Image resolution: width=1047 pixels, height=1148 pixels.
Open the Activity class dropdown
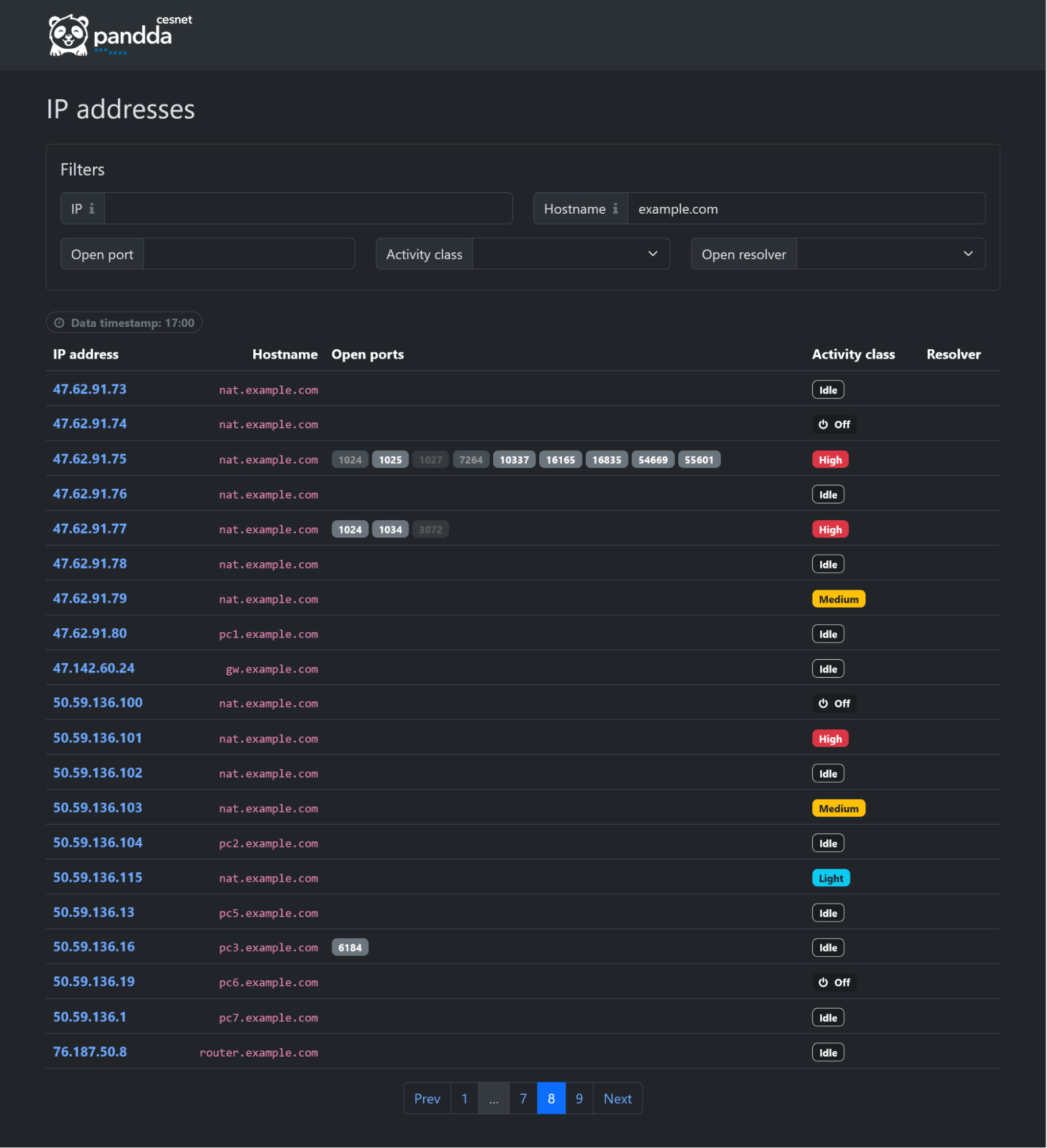(x=571, y=254)
